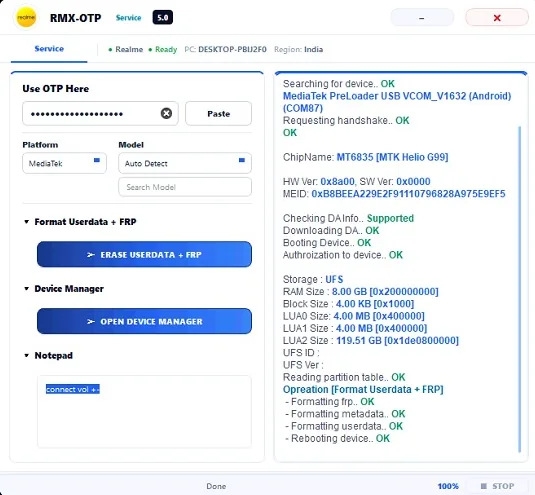The height and width of the screenshot is (495, 535).
Task: Click 'Searching for device.. OK' line
Action: pyautogui.click(x=338, y=84)
